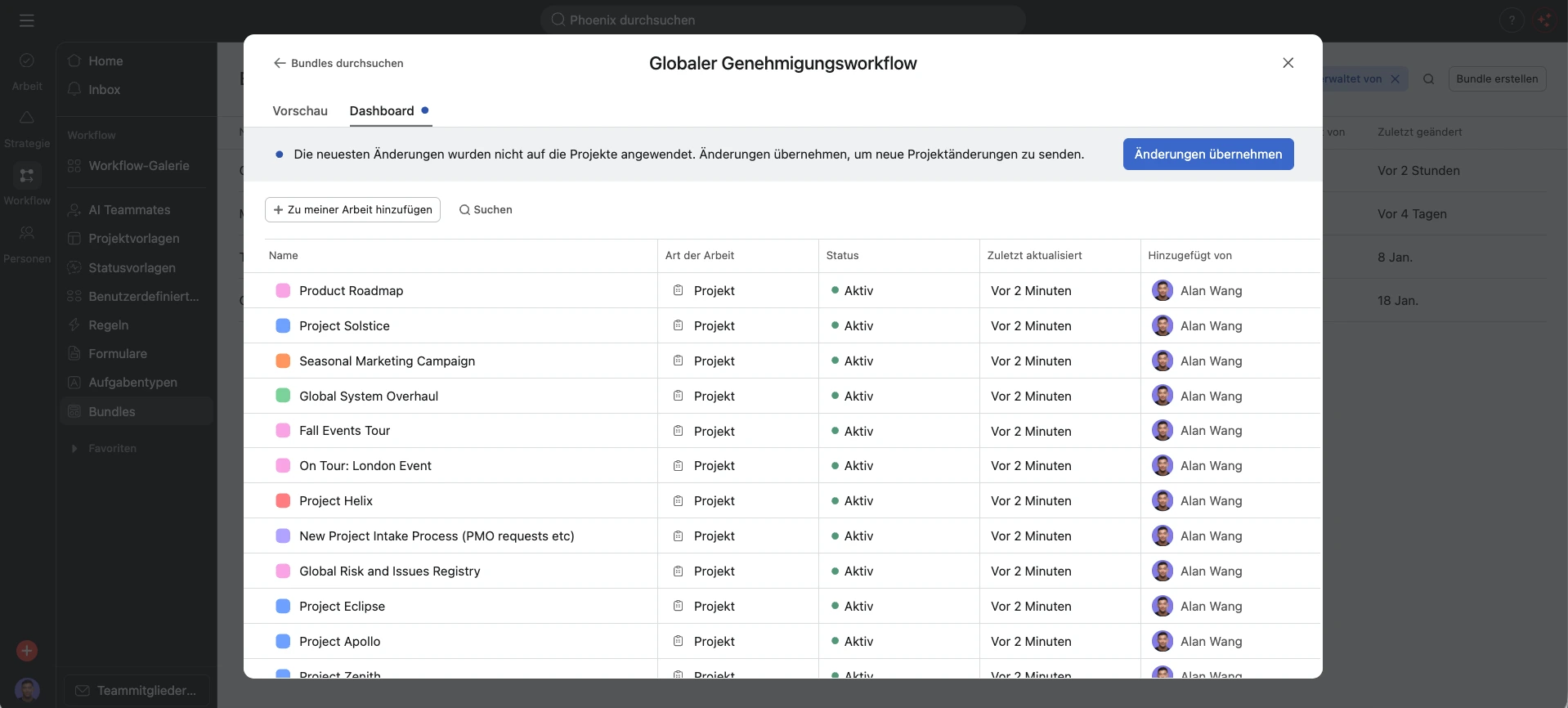
Task: Click 'Vor 4 Tagen' in background list
Action: click(1412, 214)
